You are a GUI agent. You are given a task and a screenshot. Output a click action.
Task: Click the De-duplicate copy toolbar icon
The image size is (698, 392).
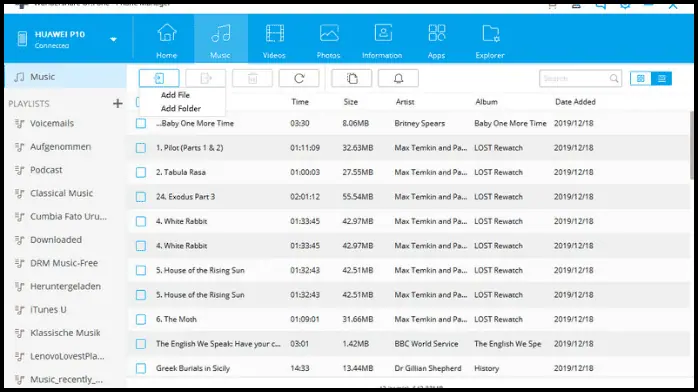coord(352,78)
